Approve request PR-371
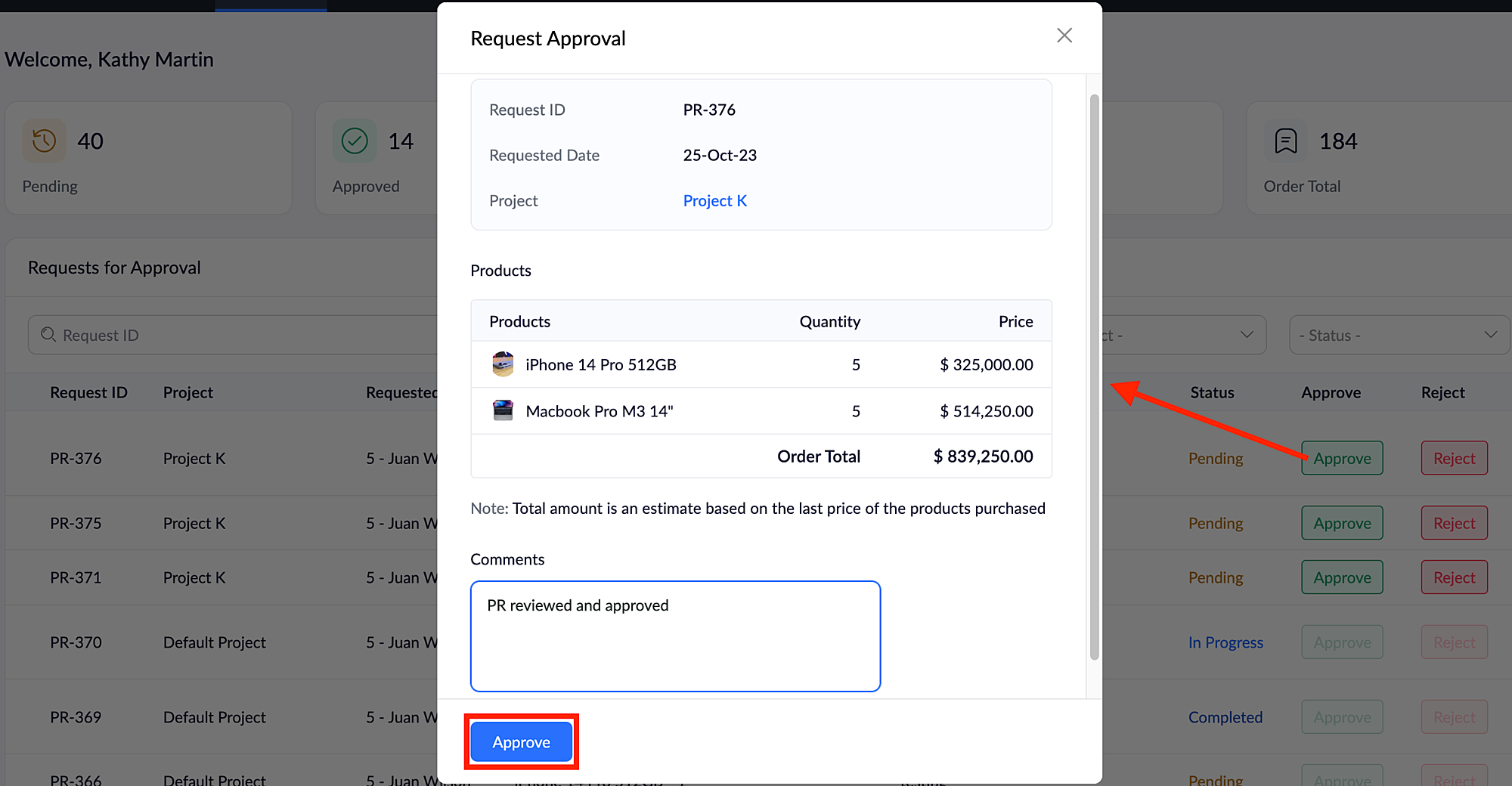The width and height of the screenshot is (1512, 786). (x=1342, y=577)
